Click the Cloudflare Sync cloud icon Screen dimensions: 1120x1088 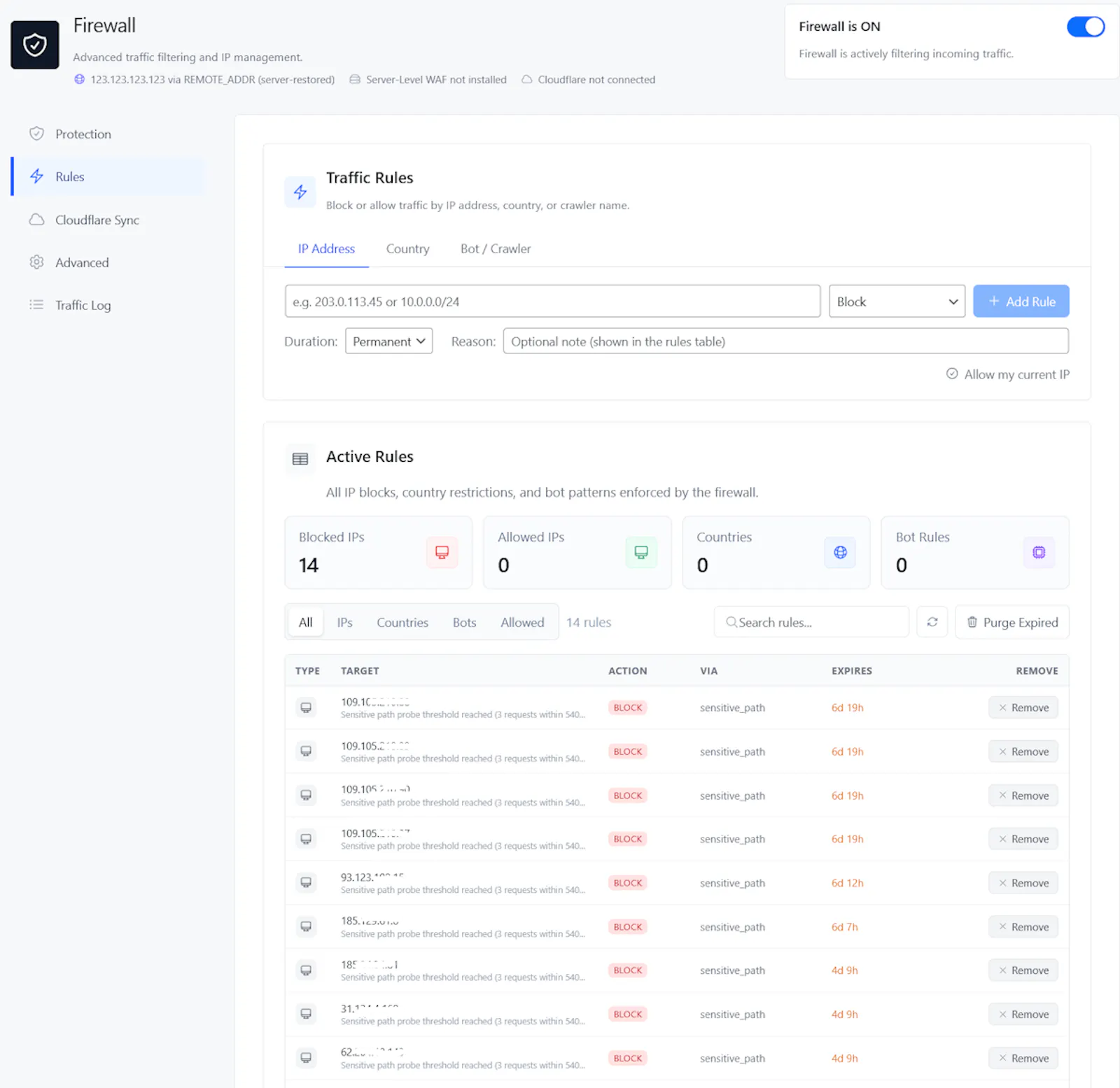coord(36,220)
